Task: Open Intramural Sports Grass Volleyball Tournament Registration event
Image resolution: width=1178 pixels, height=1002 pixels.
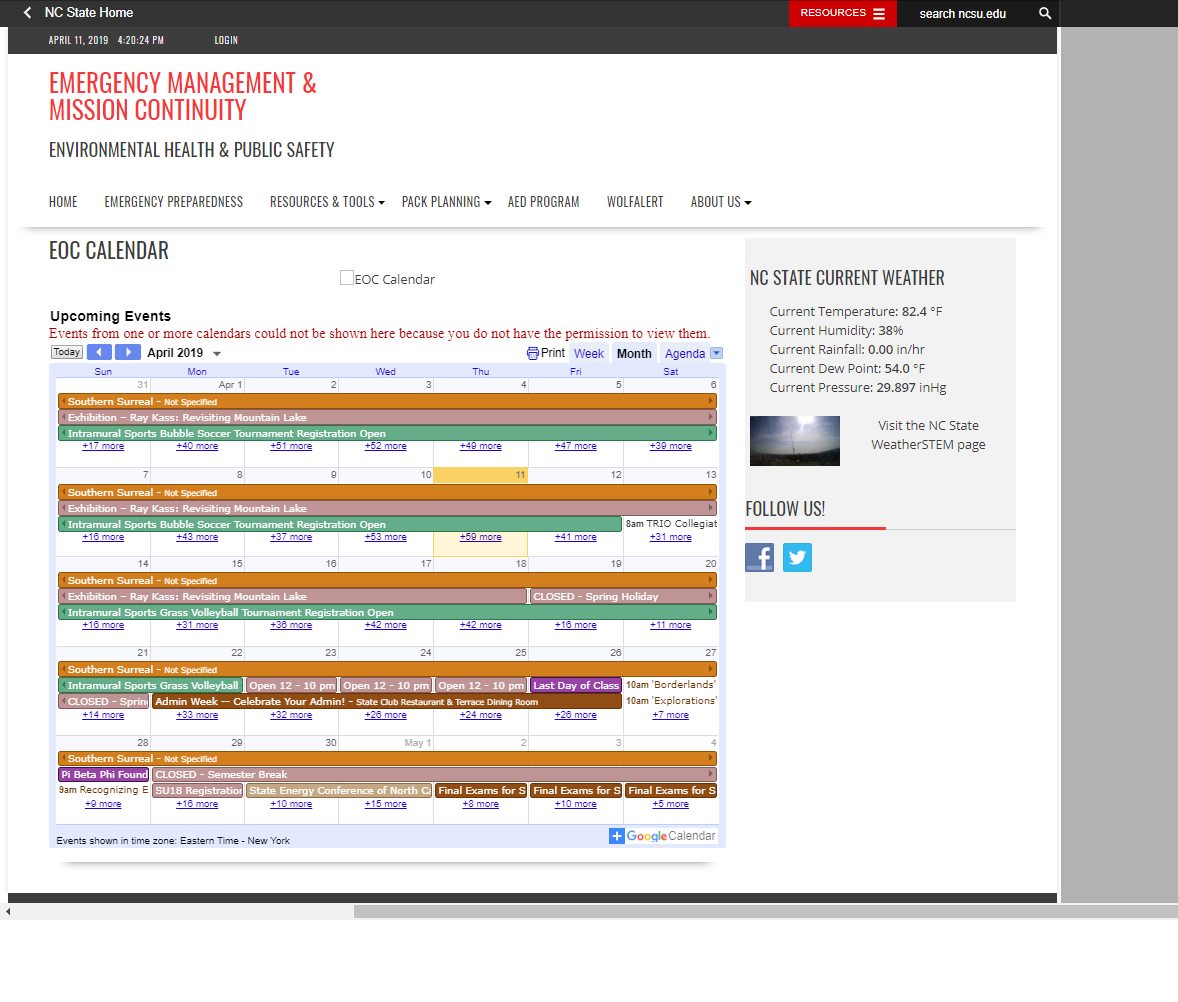Action: pos(388,613)
